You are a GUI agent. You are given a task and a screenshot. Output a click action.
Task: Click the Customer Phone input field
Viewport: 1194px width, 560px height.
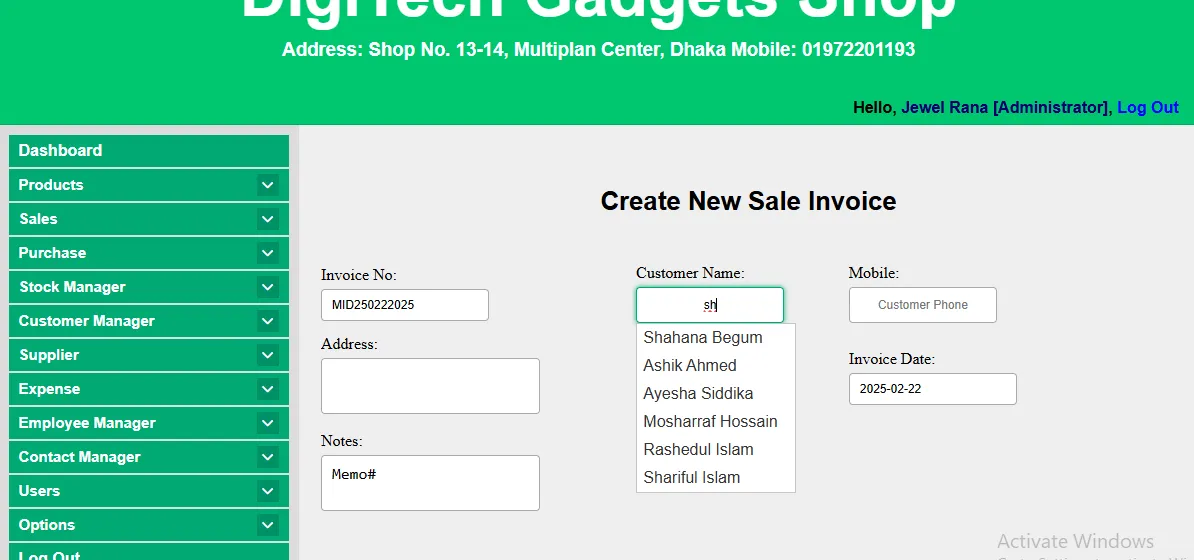point(922,305)
